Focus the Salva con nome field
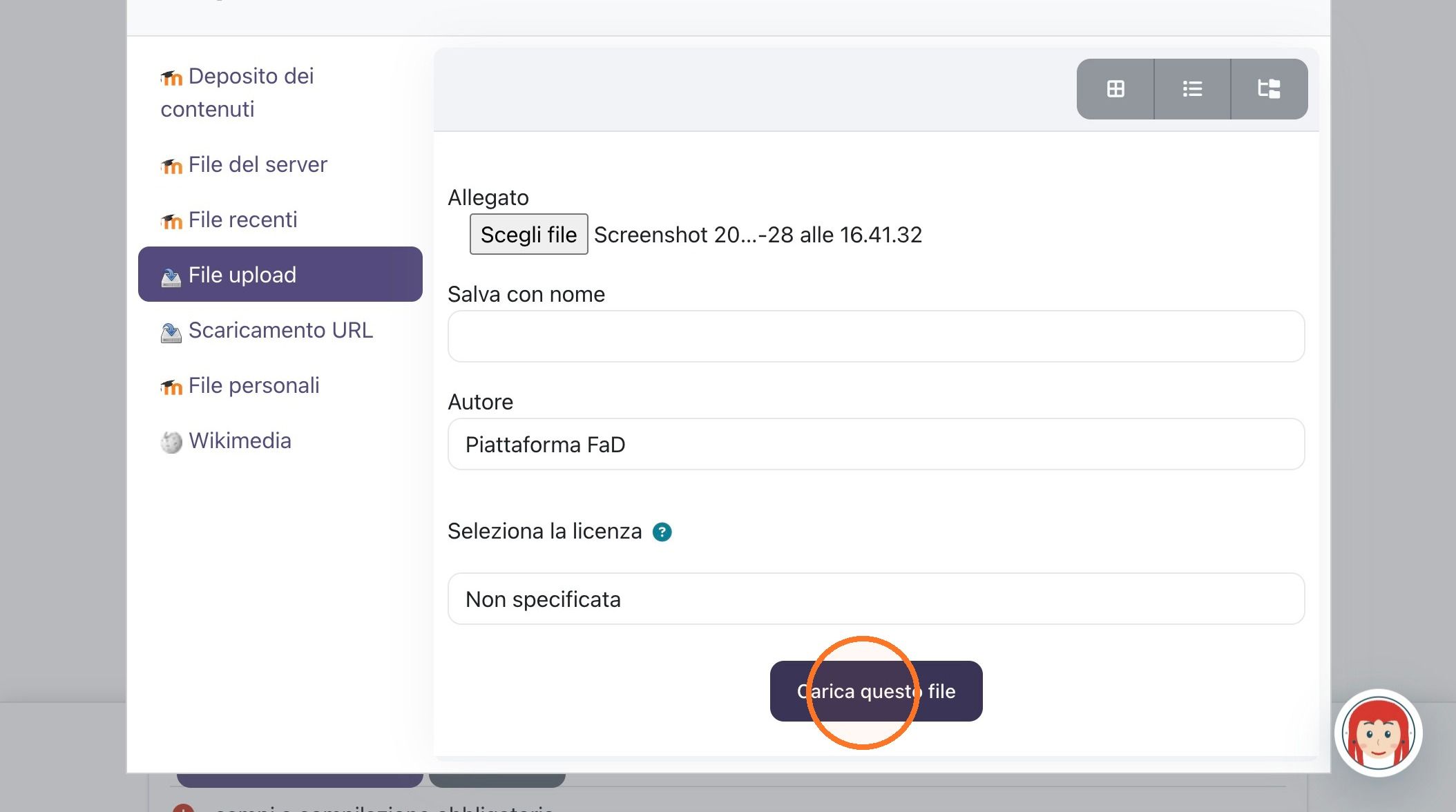Screen dimensions: 1456x812 pos(876,336)
